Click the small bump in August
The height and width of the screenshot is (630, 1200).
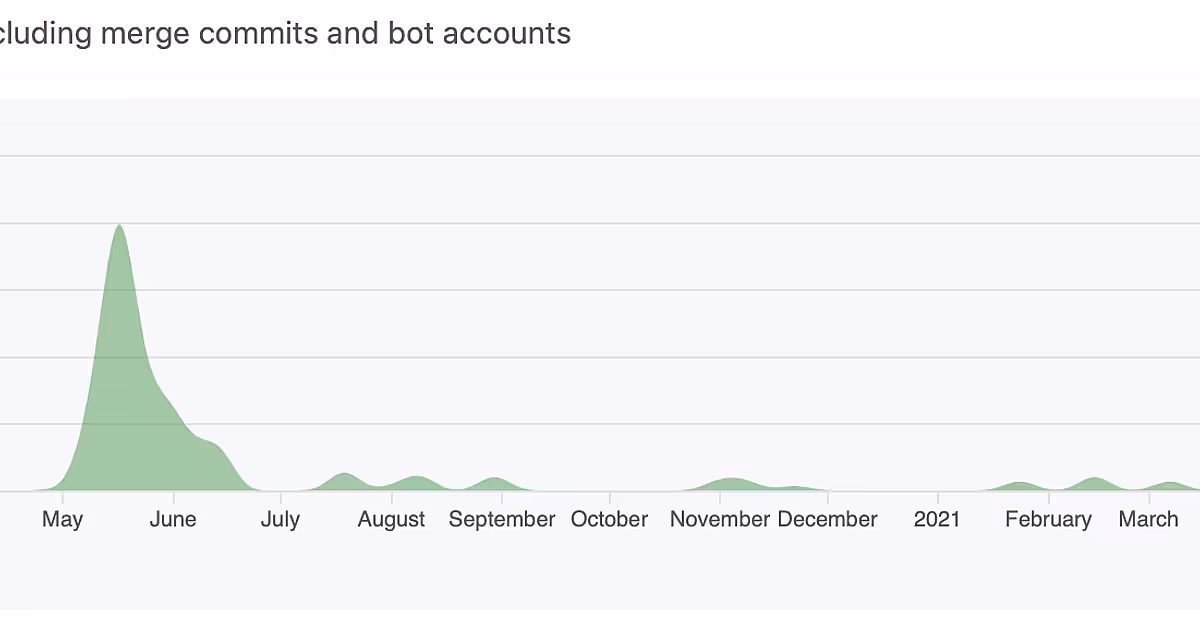pyautogui.click(x=417, y=479)
